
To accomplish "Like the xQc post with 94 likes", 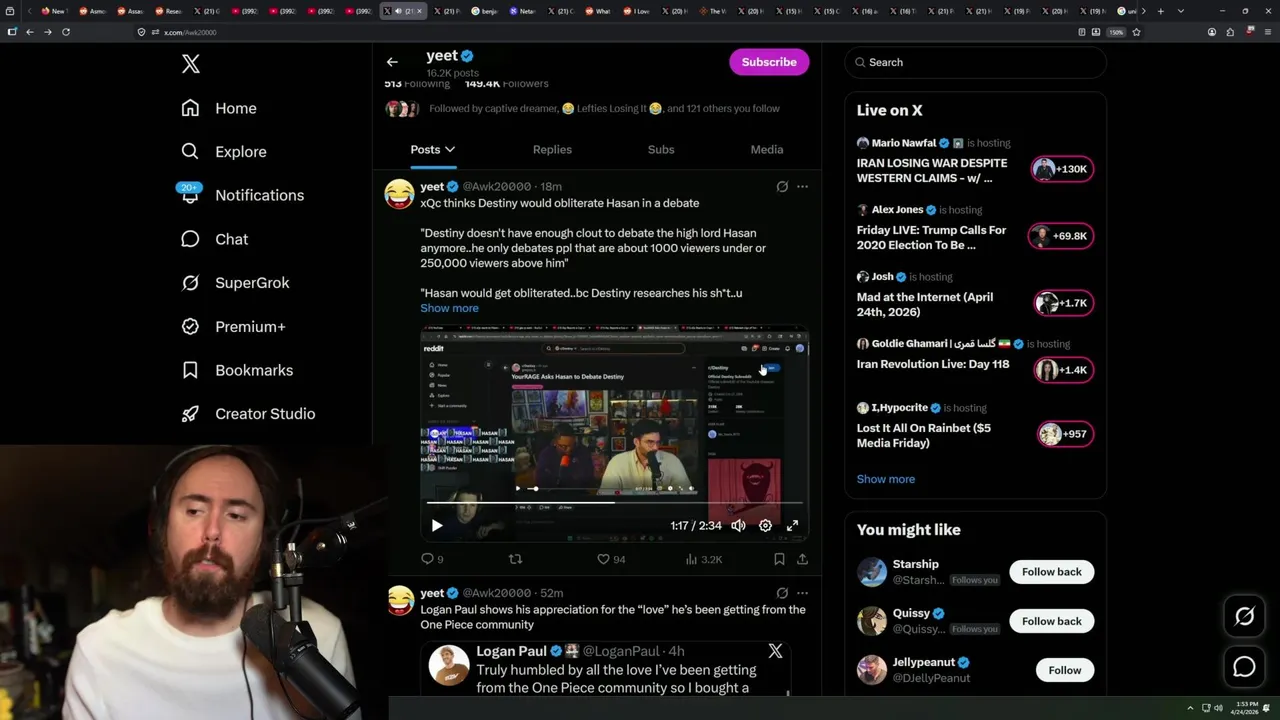I will [x=611, y=559].
